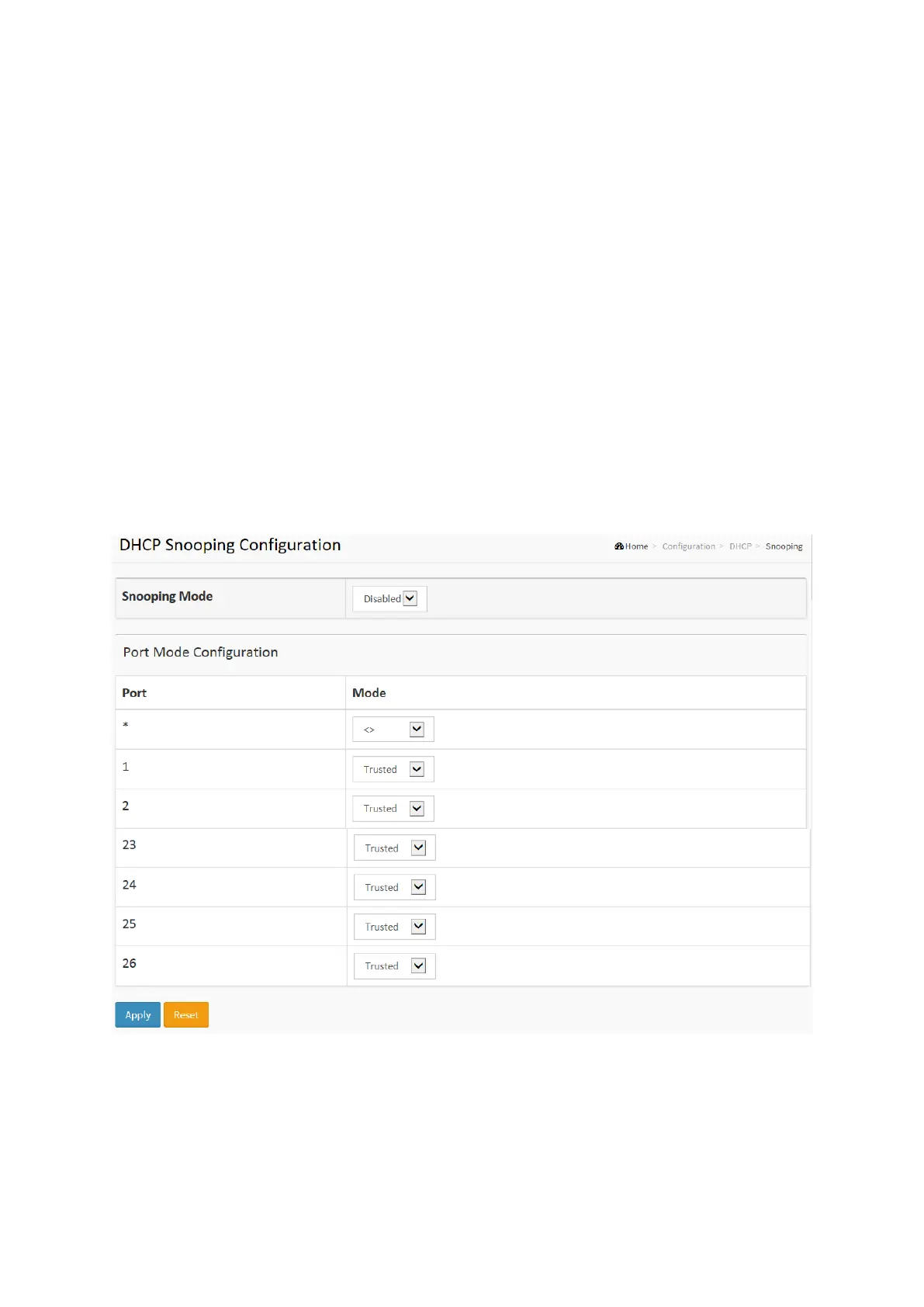Expand Mode dropdown for port 2
Screen dimensions: 924x1307
393,809
